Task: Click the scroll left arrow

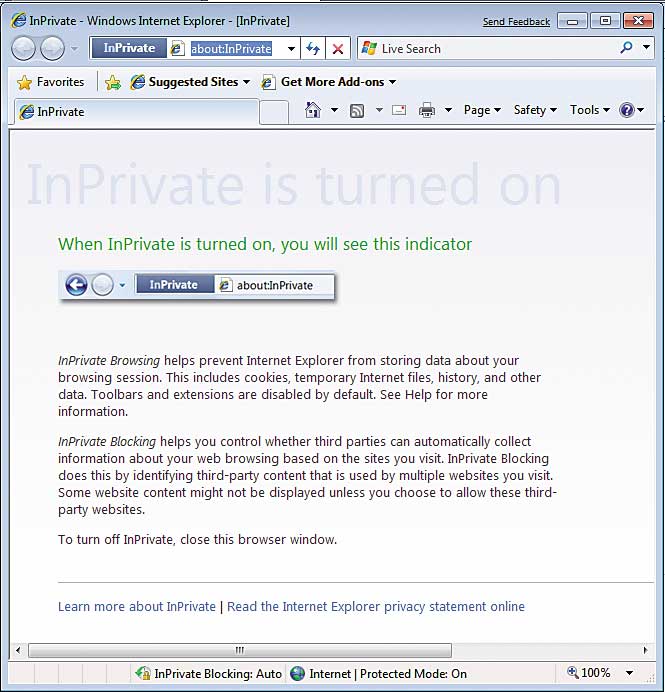Action: (x=18, y=650)
